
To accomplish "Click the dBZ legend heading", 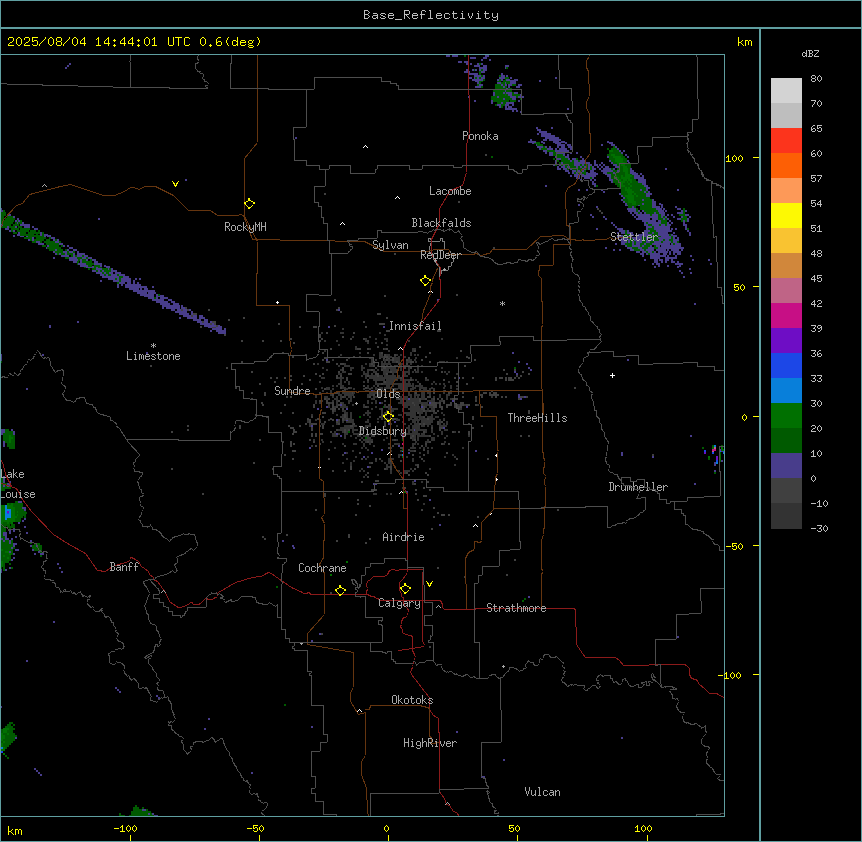I will click(x=810, y=54).
